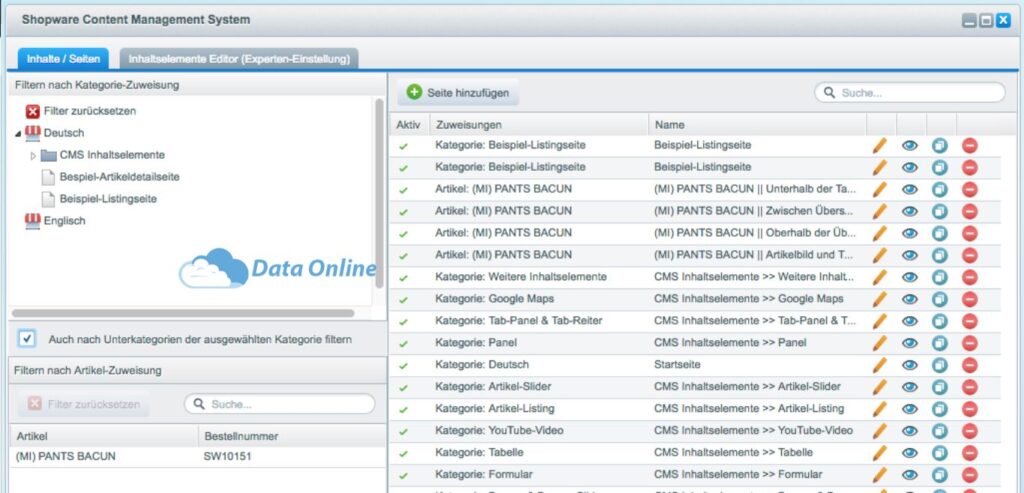1024x493 pixels.
Task: Click pencil icon for Startseite row
Action: pos(880,365)
